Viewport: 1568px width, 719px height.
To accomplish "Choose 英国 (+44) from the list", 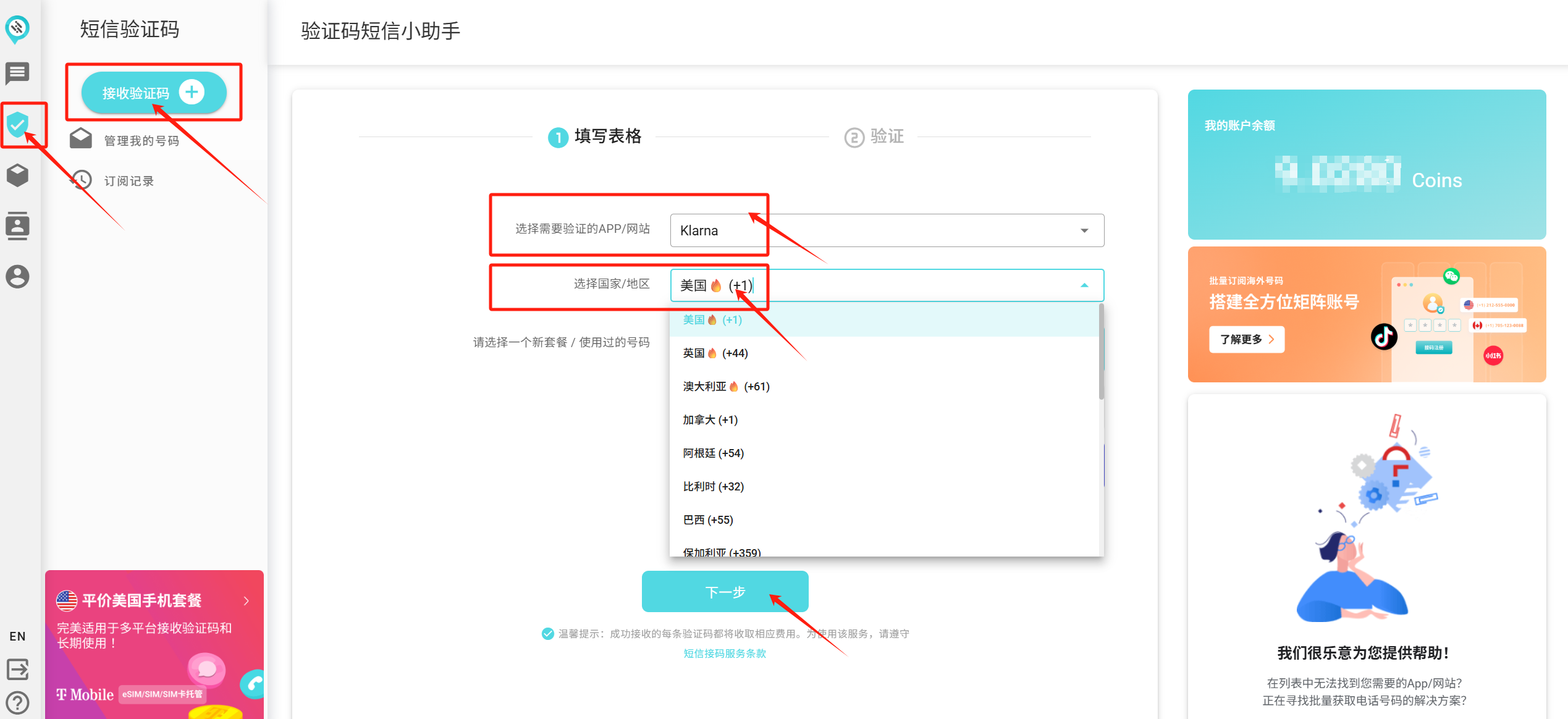I will coord(885,353).
